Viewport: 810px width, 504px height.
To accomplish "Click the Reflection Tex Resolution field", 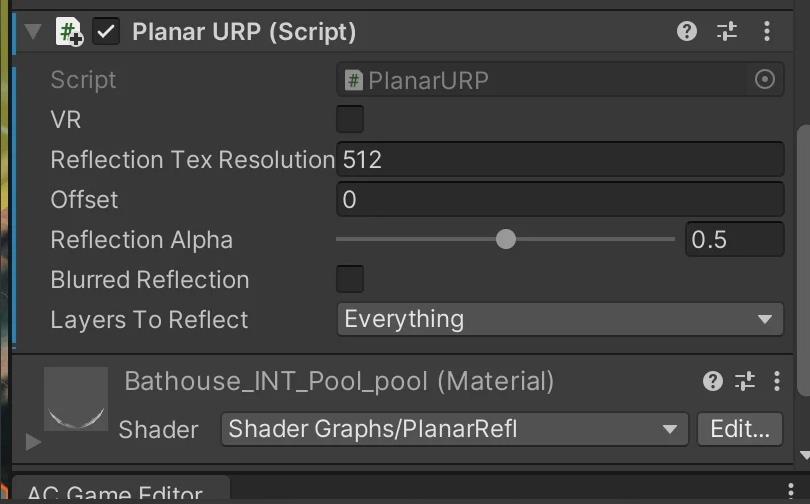I will [x=559, y=160].
